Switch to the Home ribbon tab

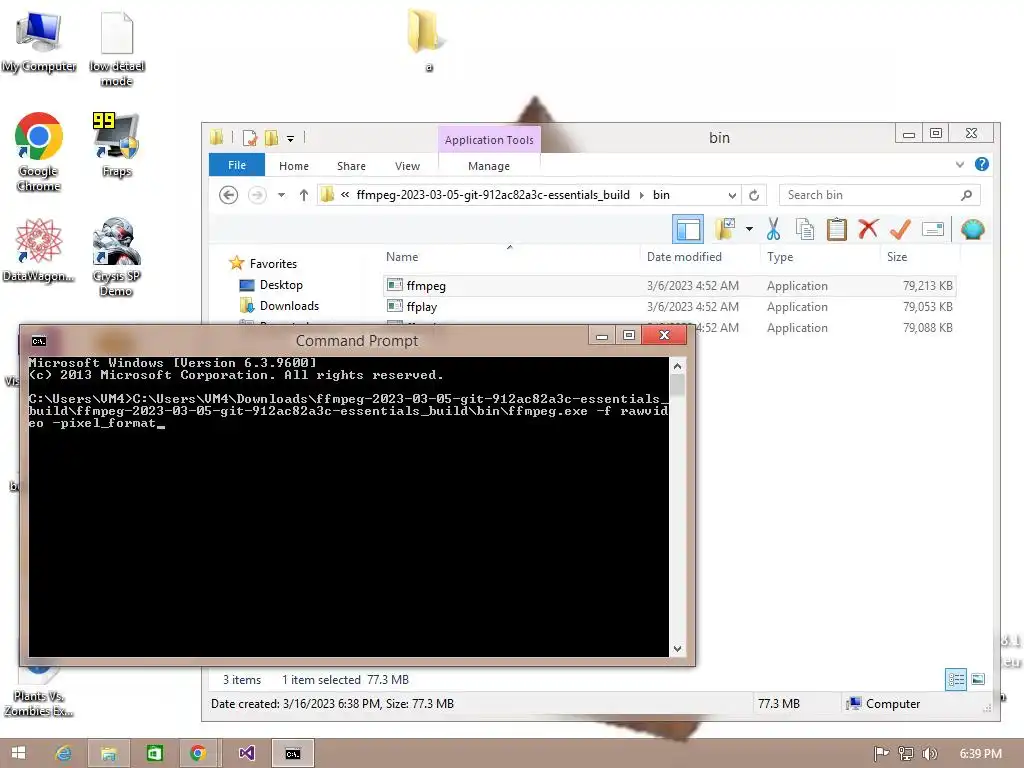(294, 166)
